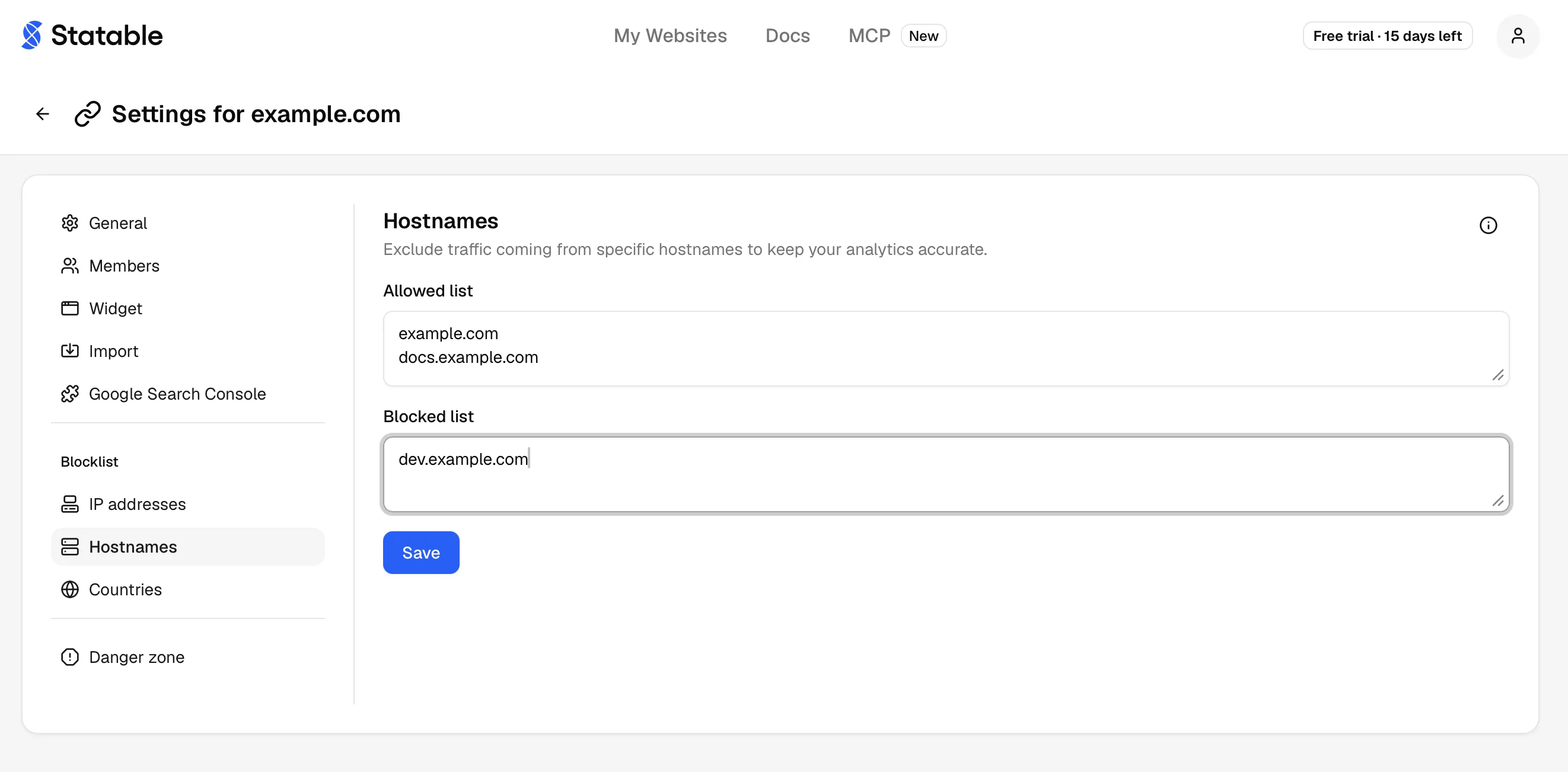Click the General gear icon
Viewport: 1568px width, 772px height.
coord(70,224)
